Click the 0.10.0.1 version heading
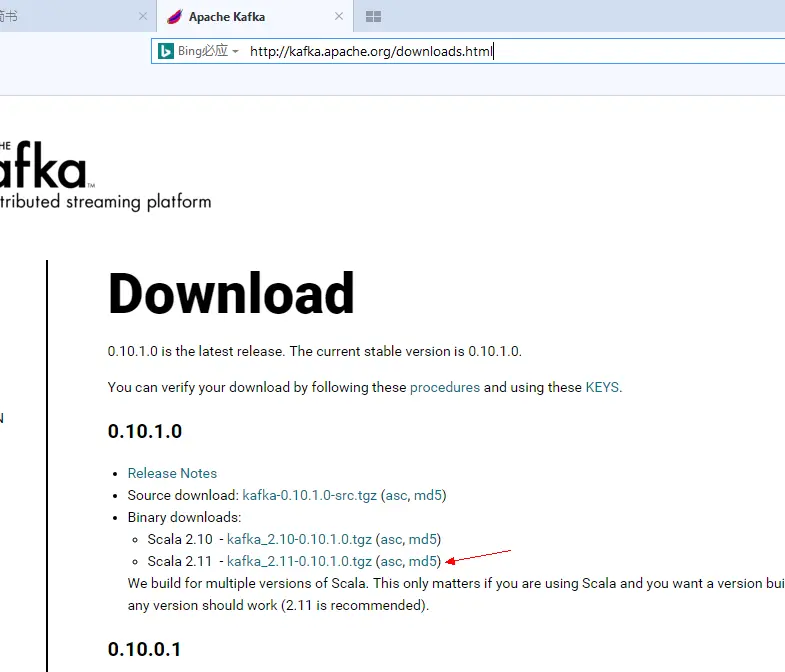The height and width of the screenshot is (672, 785). (144, 649)
